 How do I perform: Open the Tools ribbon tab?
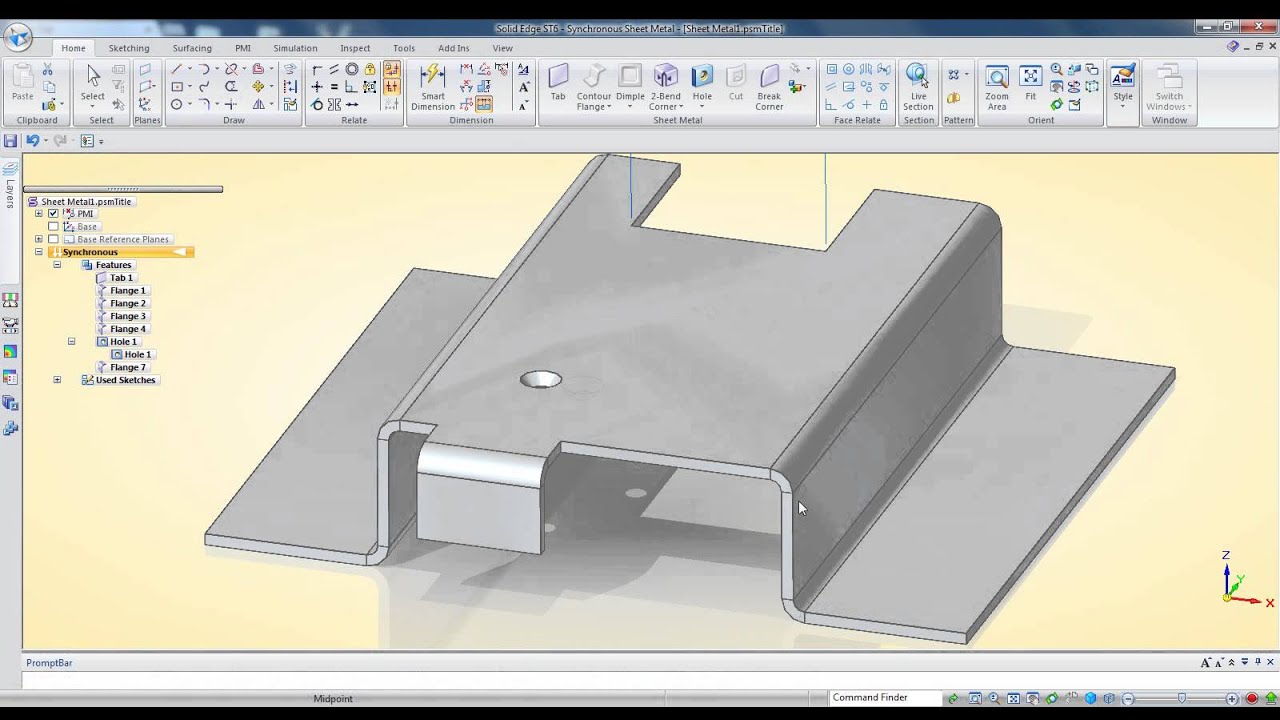404,48
